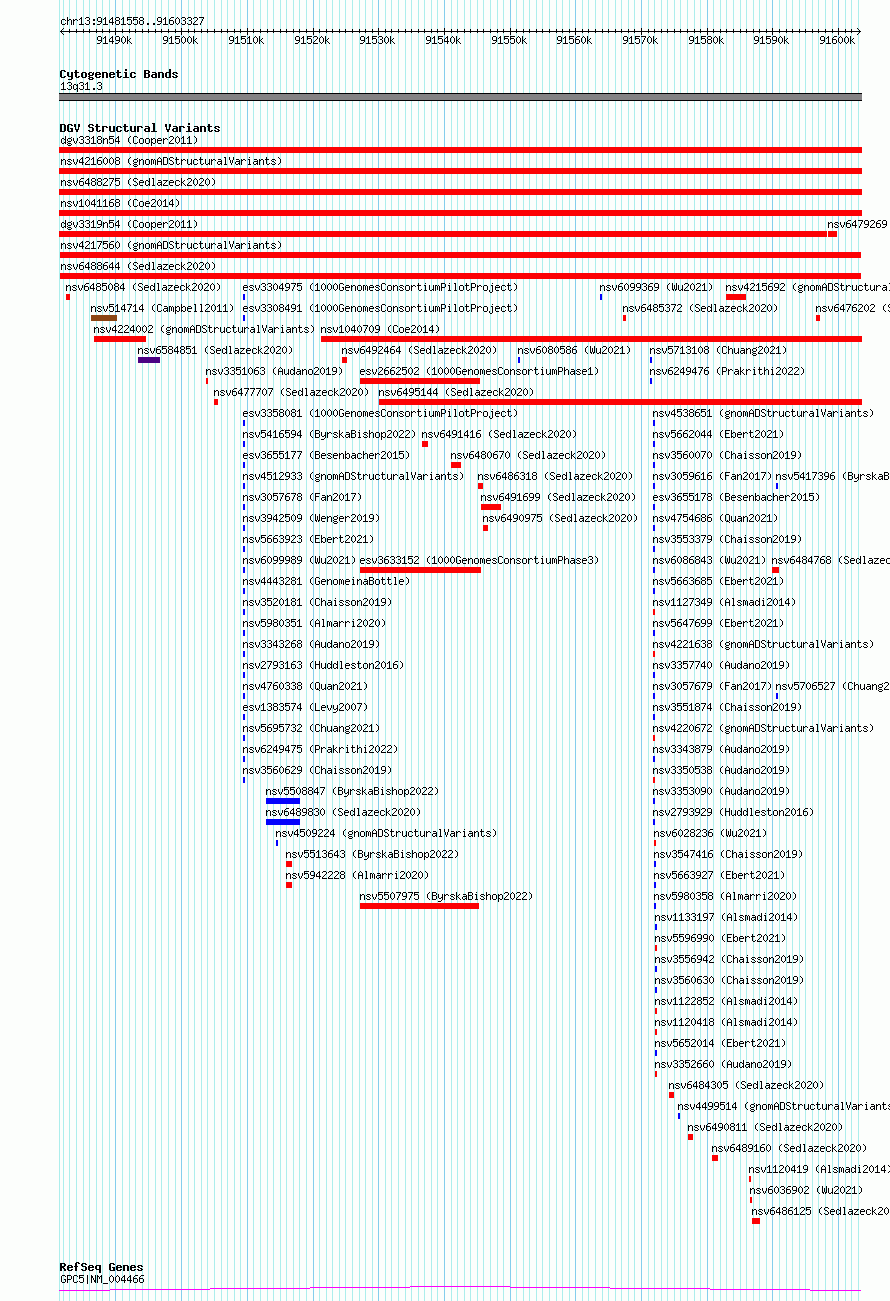The width and height of the screenshot is (890, 1301).
Task: Click the nsv4509224 (gnomADStructuralVariants) label
Action: [x=385, y=833]
